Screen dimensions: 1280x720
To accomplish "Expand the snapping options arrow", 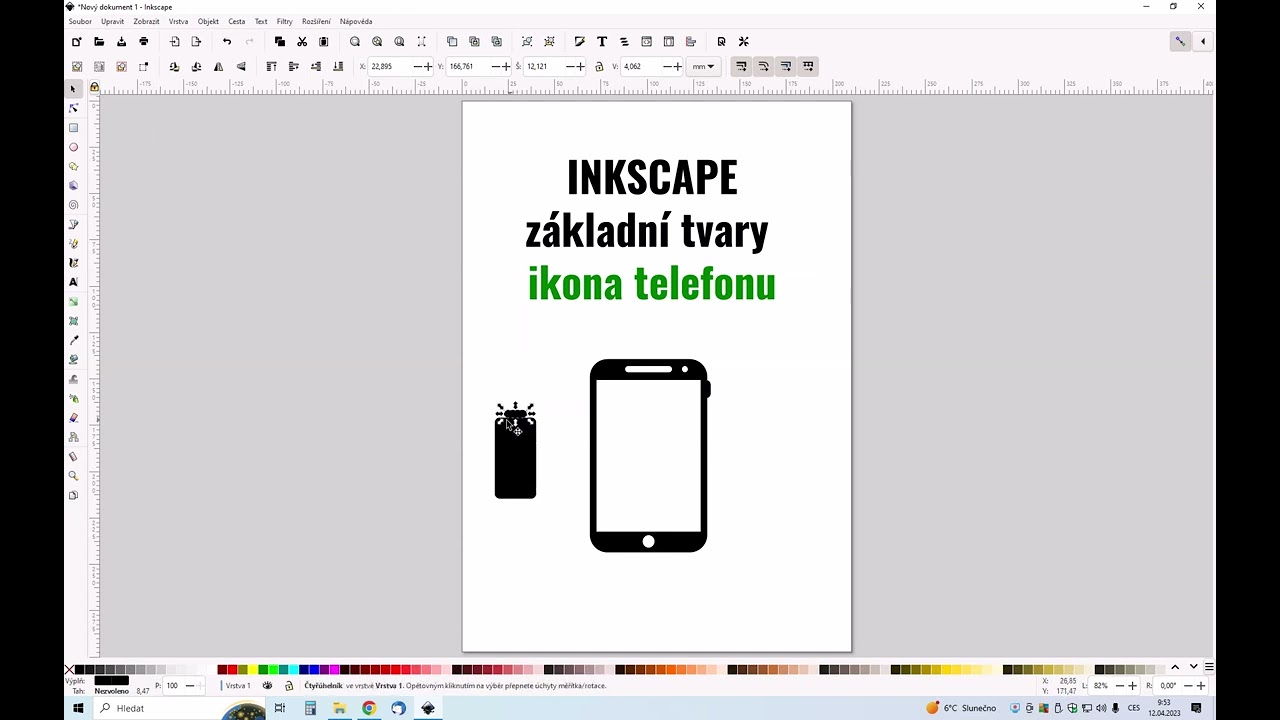I will coord(1203,41).
